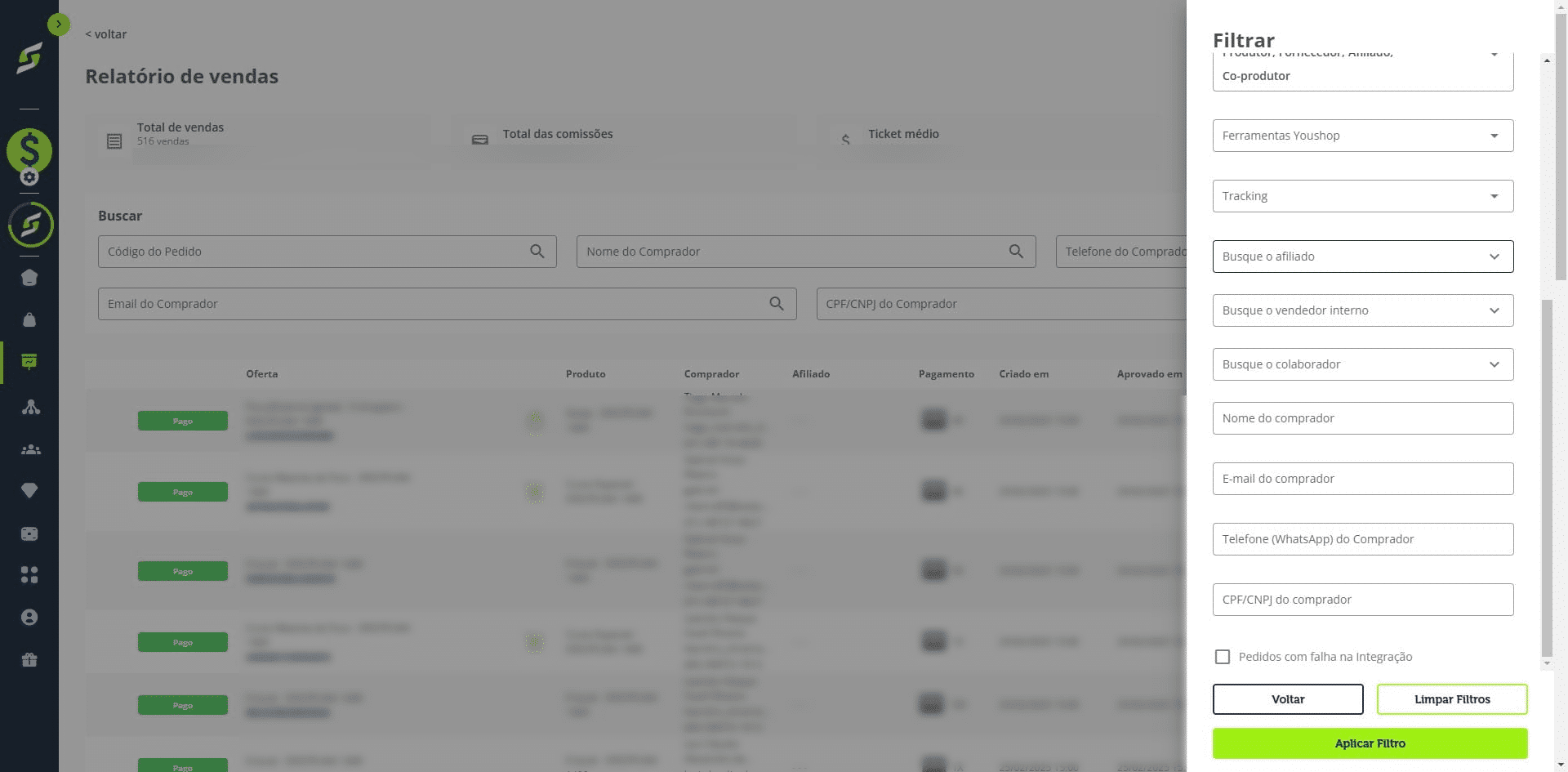The height and width of the screenshot is (772, 1568).
Task: Click the Email do Comprador search field
Action: (447, 304)
